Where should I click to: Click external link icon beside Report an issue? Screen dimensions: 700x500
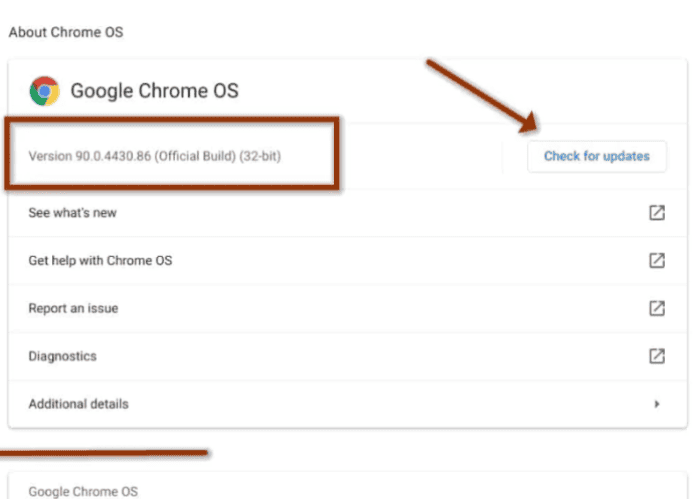(657, 308)
